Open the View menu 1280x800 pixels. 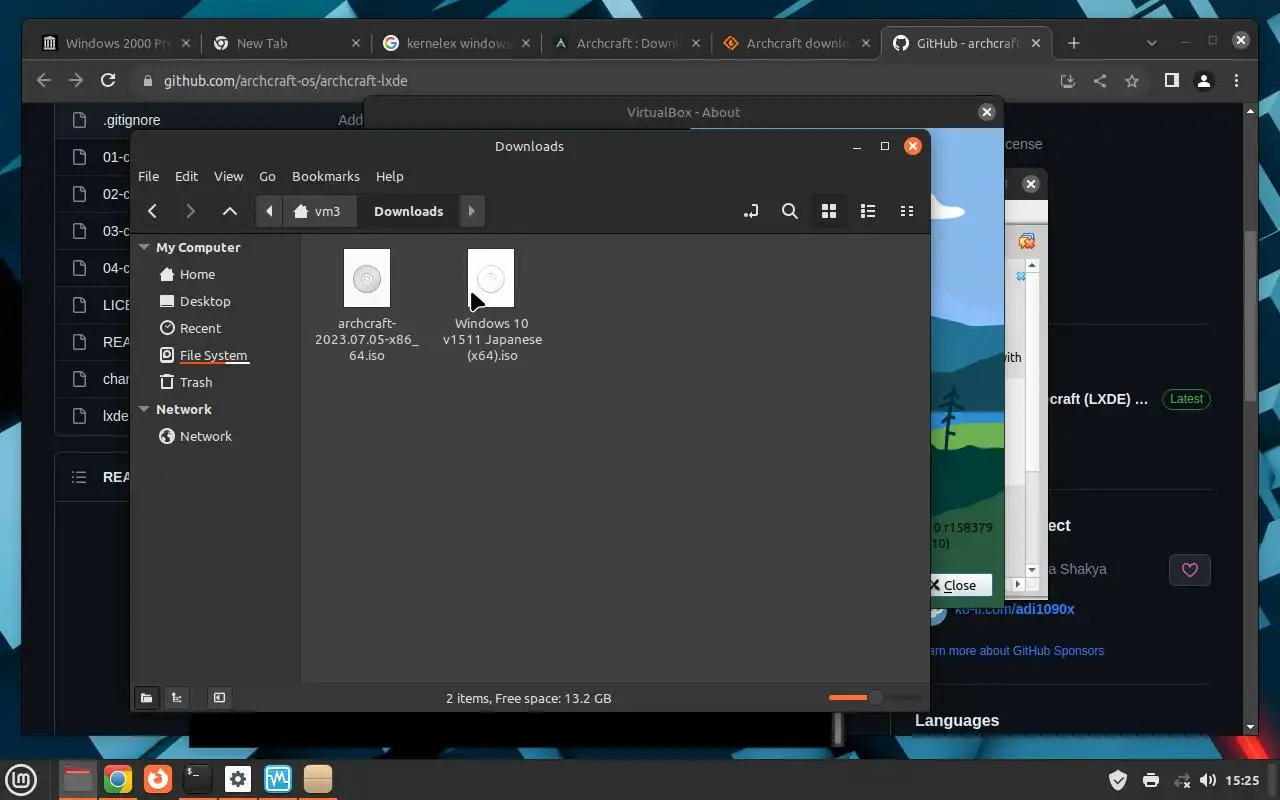(x=228, y=176)
